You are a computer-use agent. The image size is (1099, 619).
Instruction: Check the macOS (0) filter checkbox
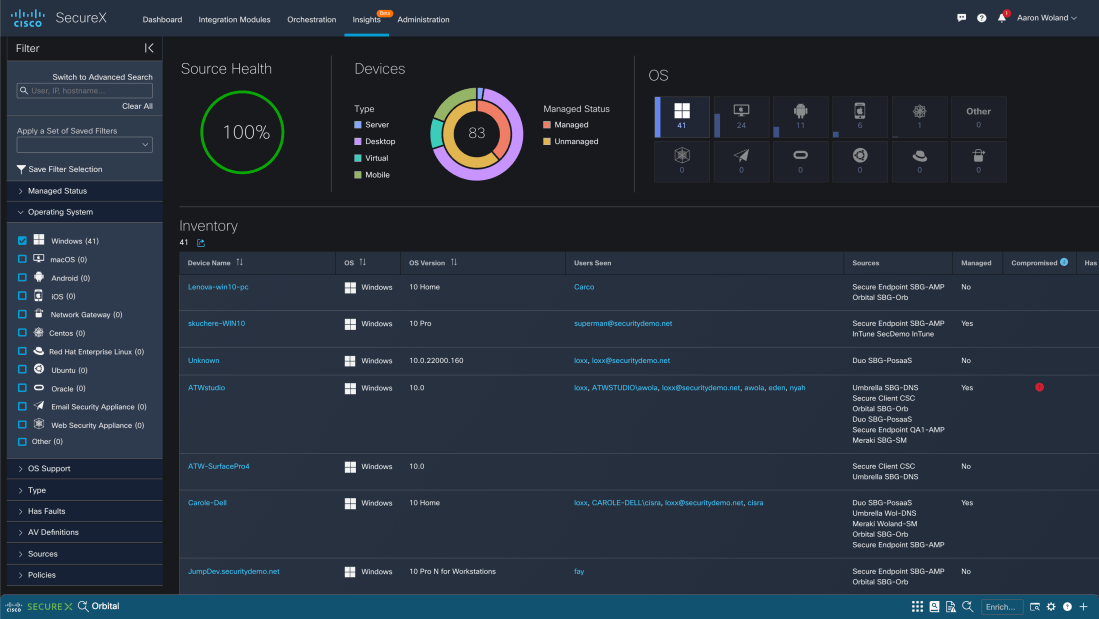(x=22, y=259)
